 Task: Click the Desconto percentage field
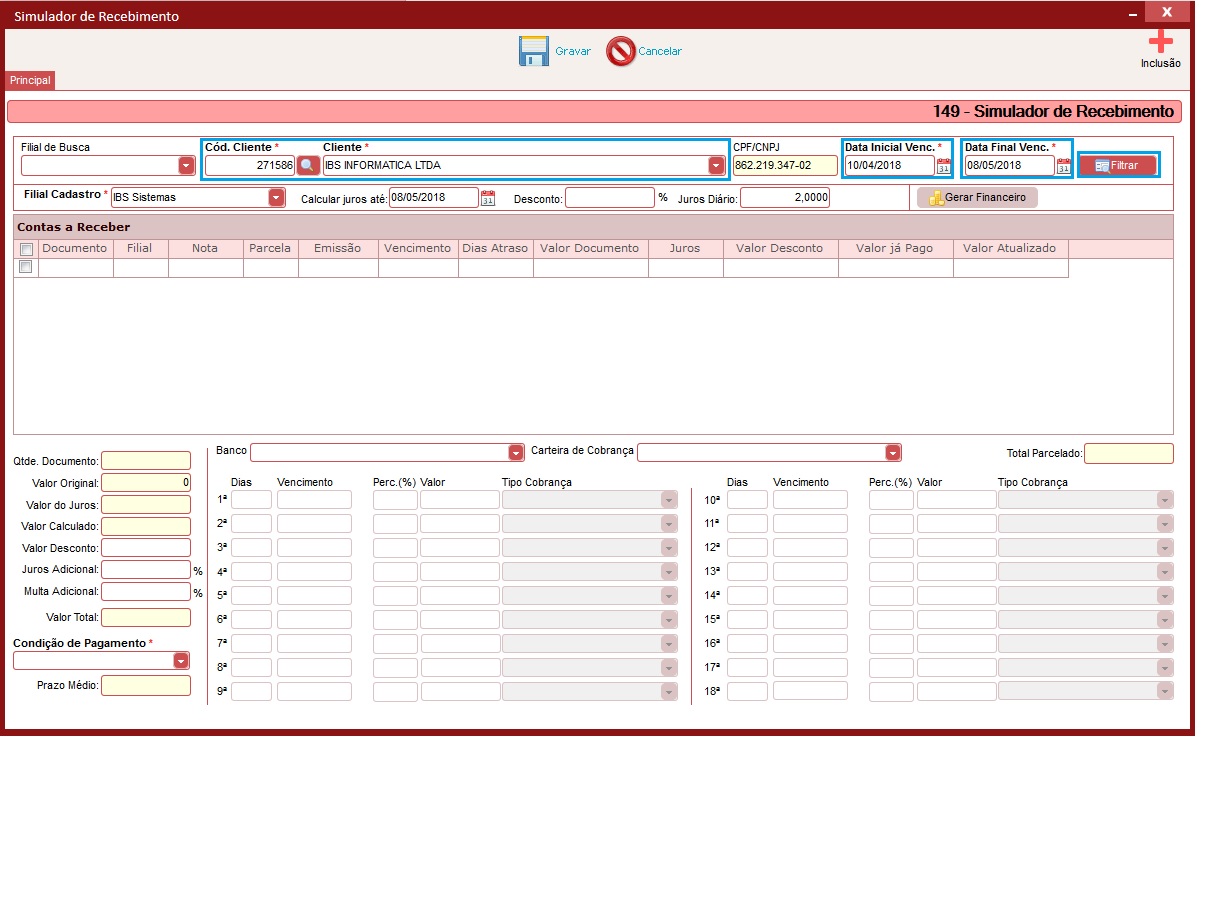tap(610, 198)
